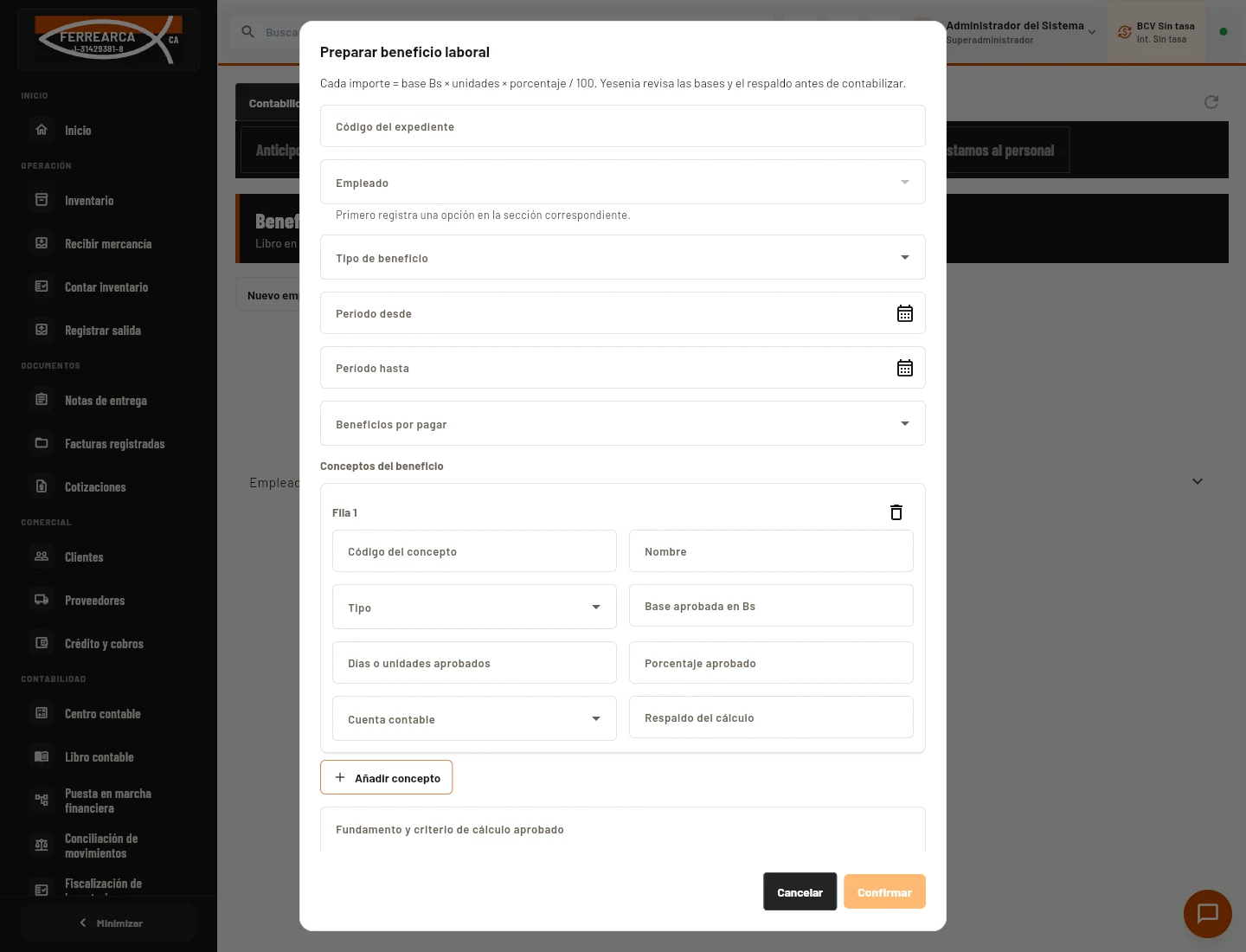The height and width of the screenshot is (952, 1246).
Task: Click the Cotizaciones document icon
Action: pos(42,486)
